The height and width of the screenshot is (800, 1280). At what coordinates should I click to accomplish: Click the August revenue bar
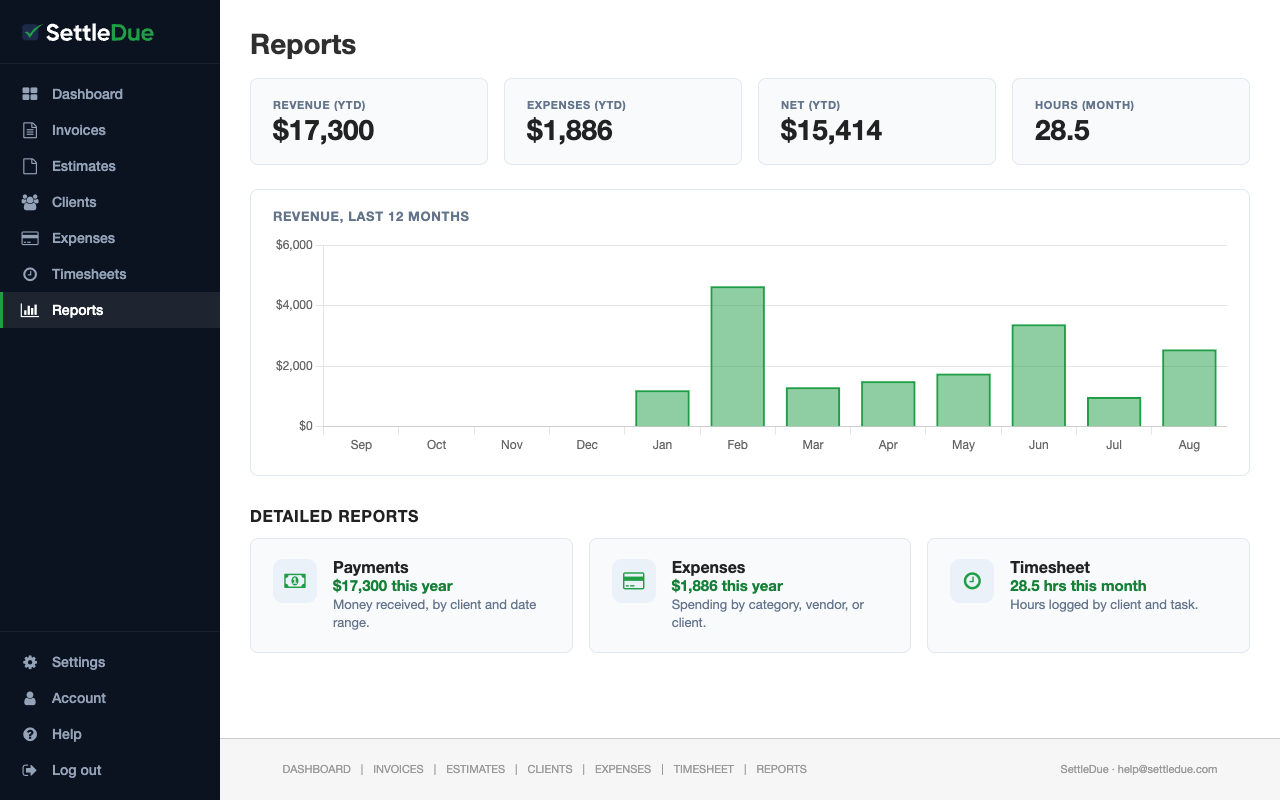pos(1189,388)
